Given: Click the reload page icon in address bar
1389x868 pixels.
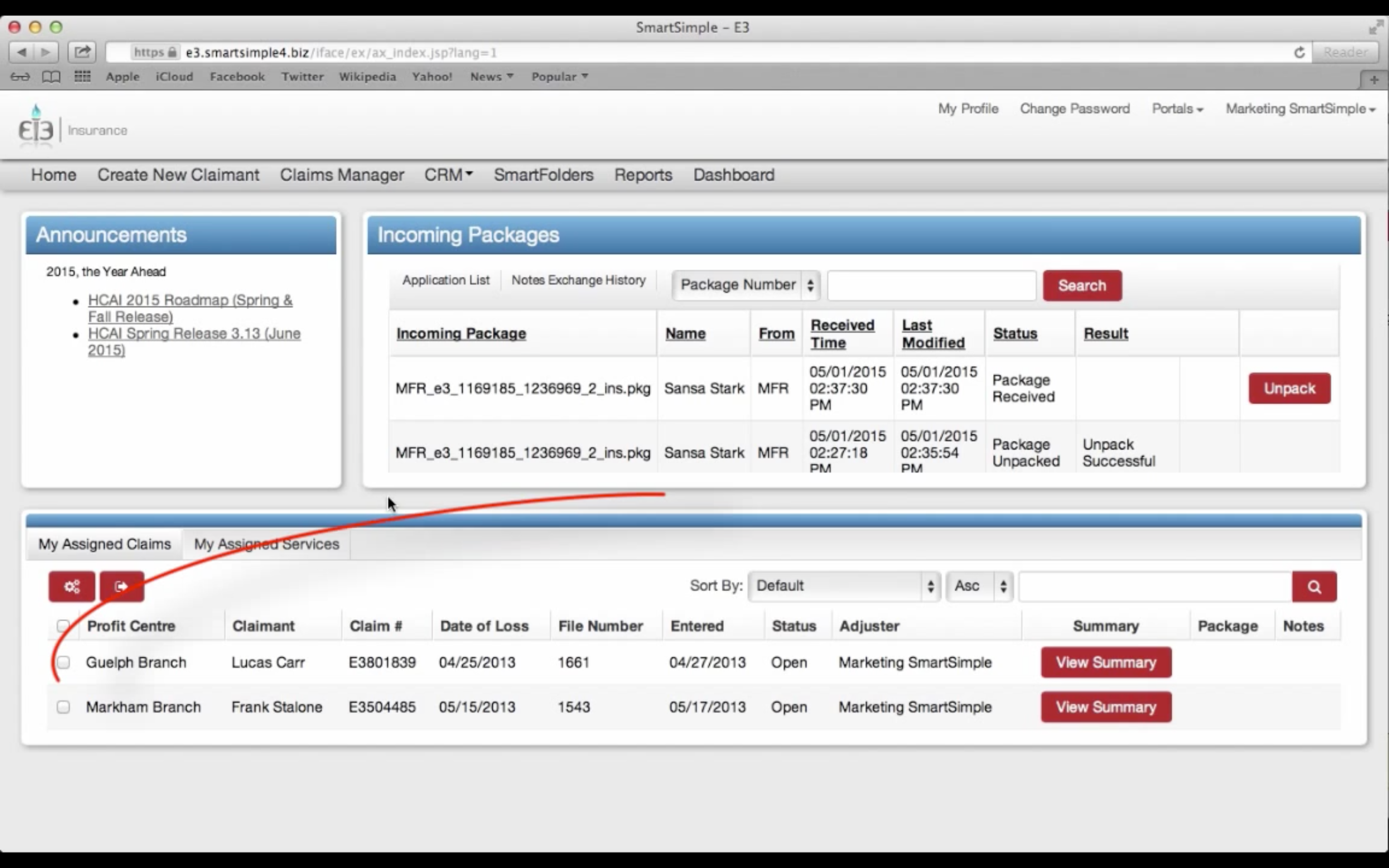Looking at the screenshot, I should pyautogui.click(x=1299, y=53).
